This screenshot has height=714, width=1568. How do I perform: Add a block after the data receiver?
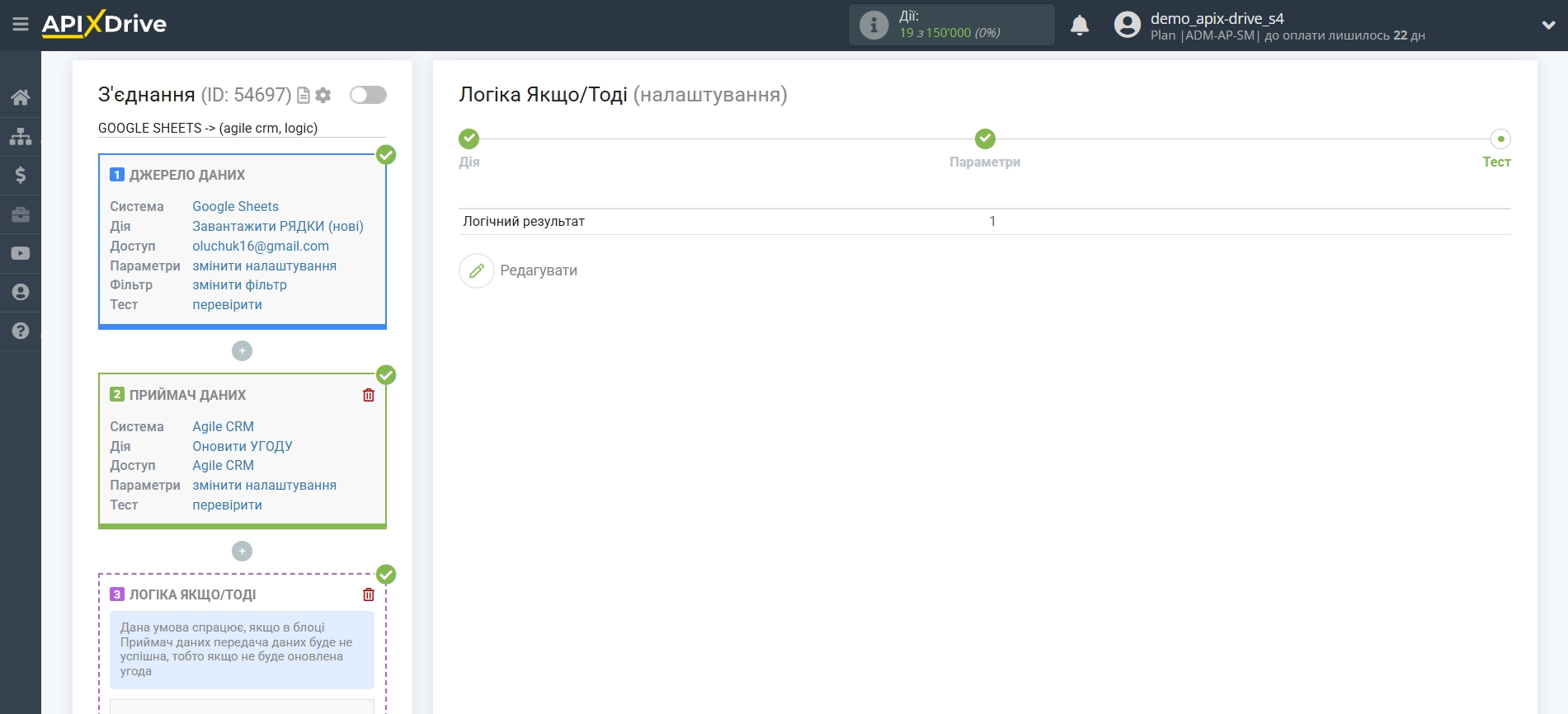[242, 551]
